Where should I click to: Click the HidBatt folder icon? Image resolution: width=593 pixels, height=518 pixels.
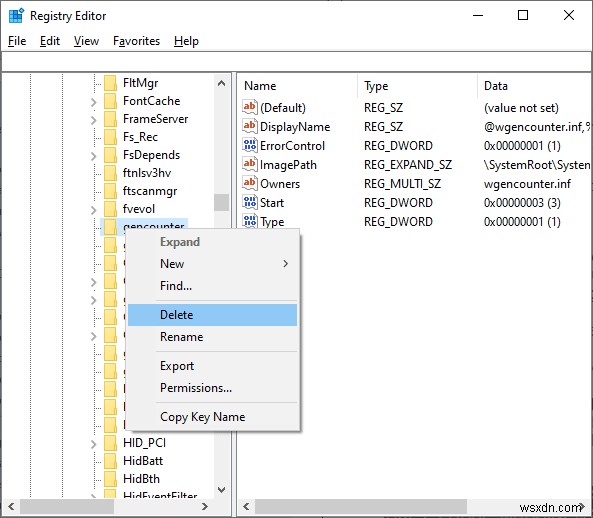[x=110, y=461]
